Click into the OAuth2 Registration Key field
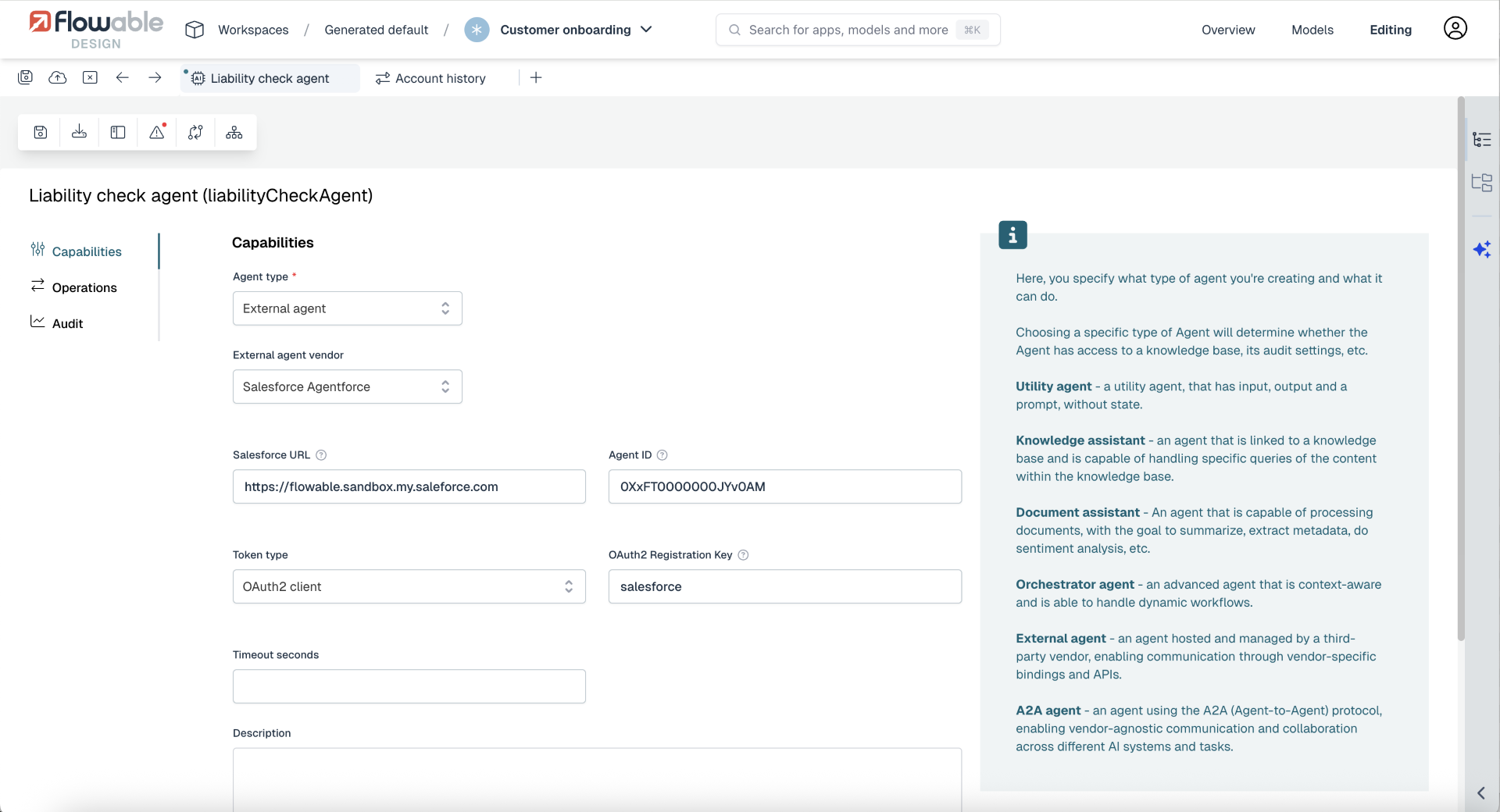The image size is (1500, 812). click(785, 586)
